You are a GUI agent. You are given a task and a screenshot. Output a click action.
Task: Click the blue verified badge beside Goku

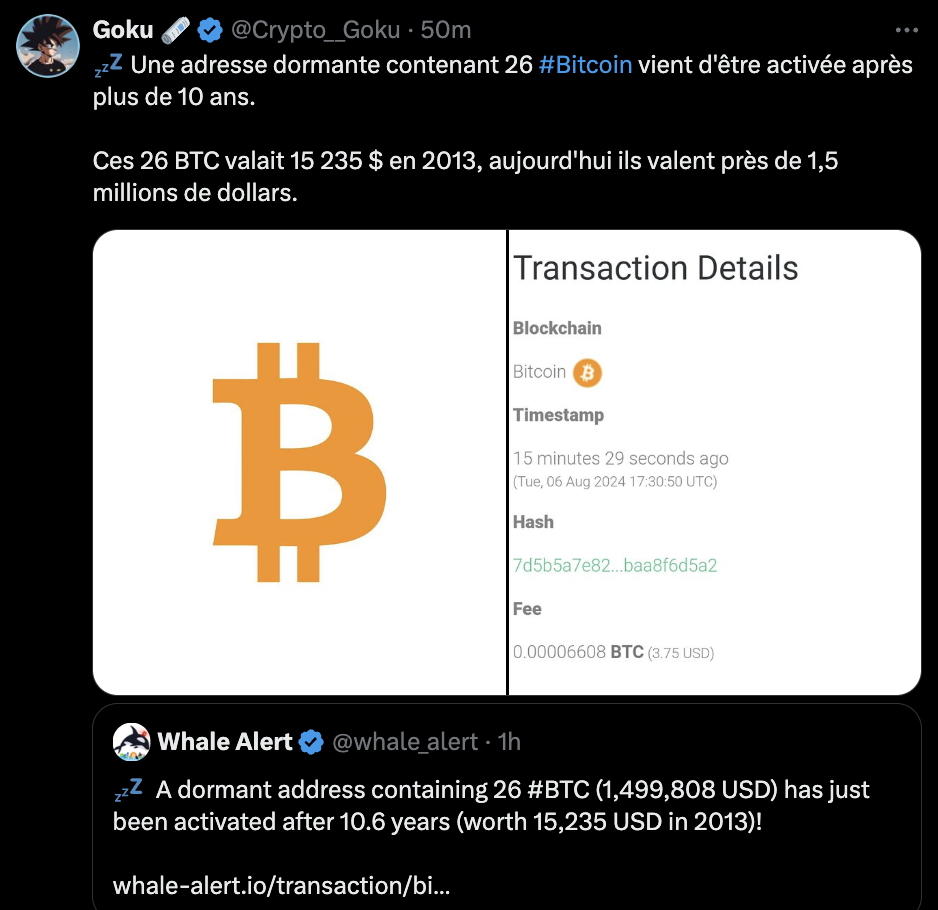point(209,31)
